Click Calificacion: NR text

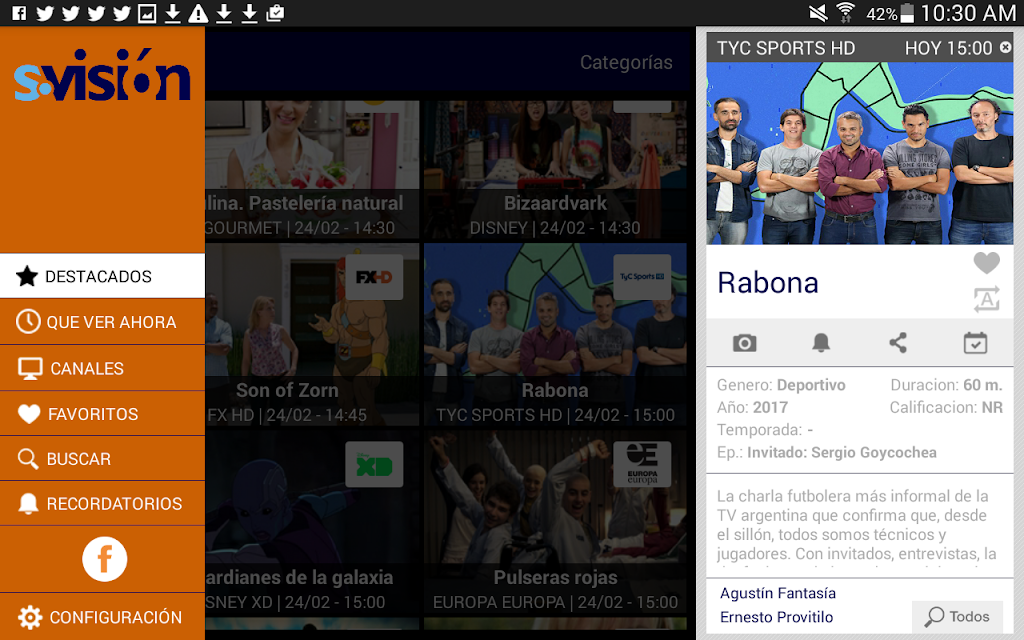coord(946,408)
